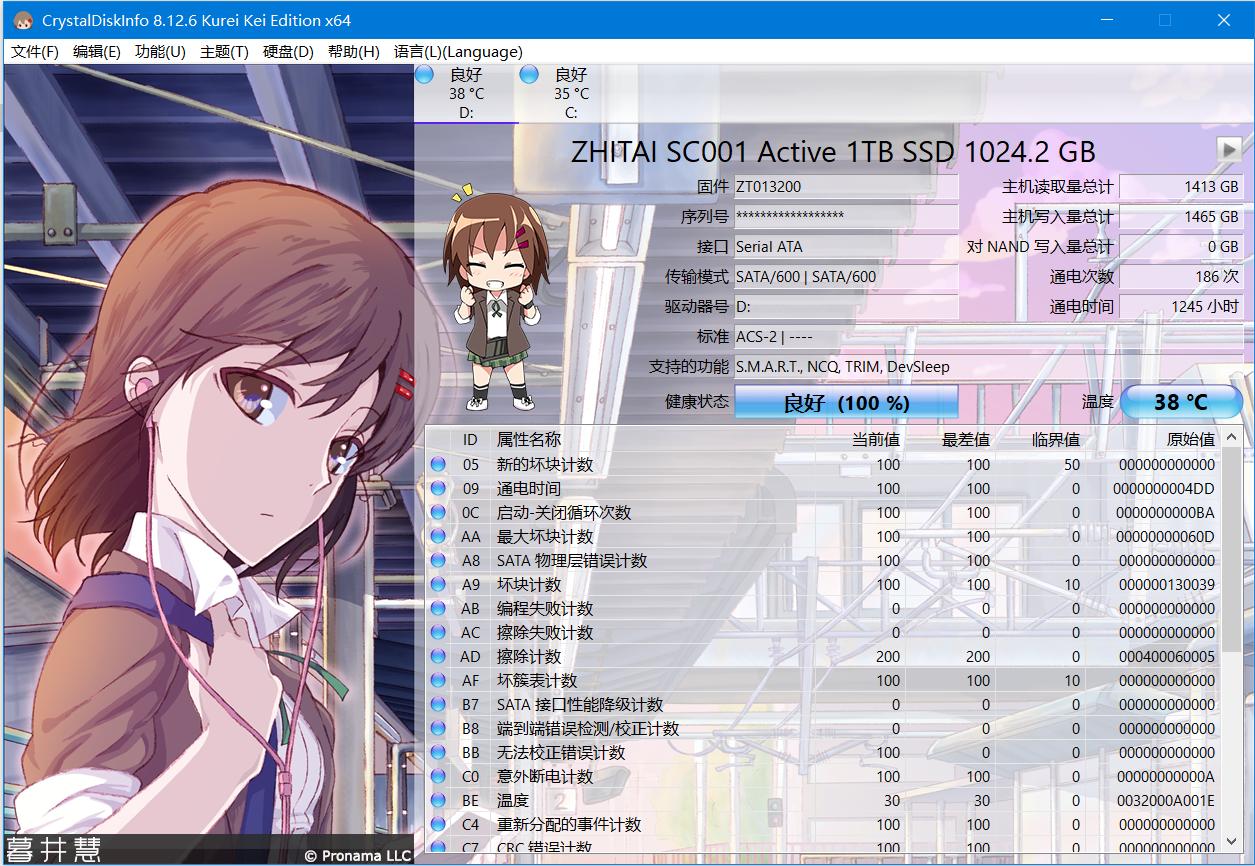The width and height of the screenshot is (1255, 866).
Task: Click the status orb for attribute 05 新的坏块计数
Action: coord(438,464)
